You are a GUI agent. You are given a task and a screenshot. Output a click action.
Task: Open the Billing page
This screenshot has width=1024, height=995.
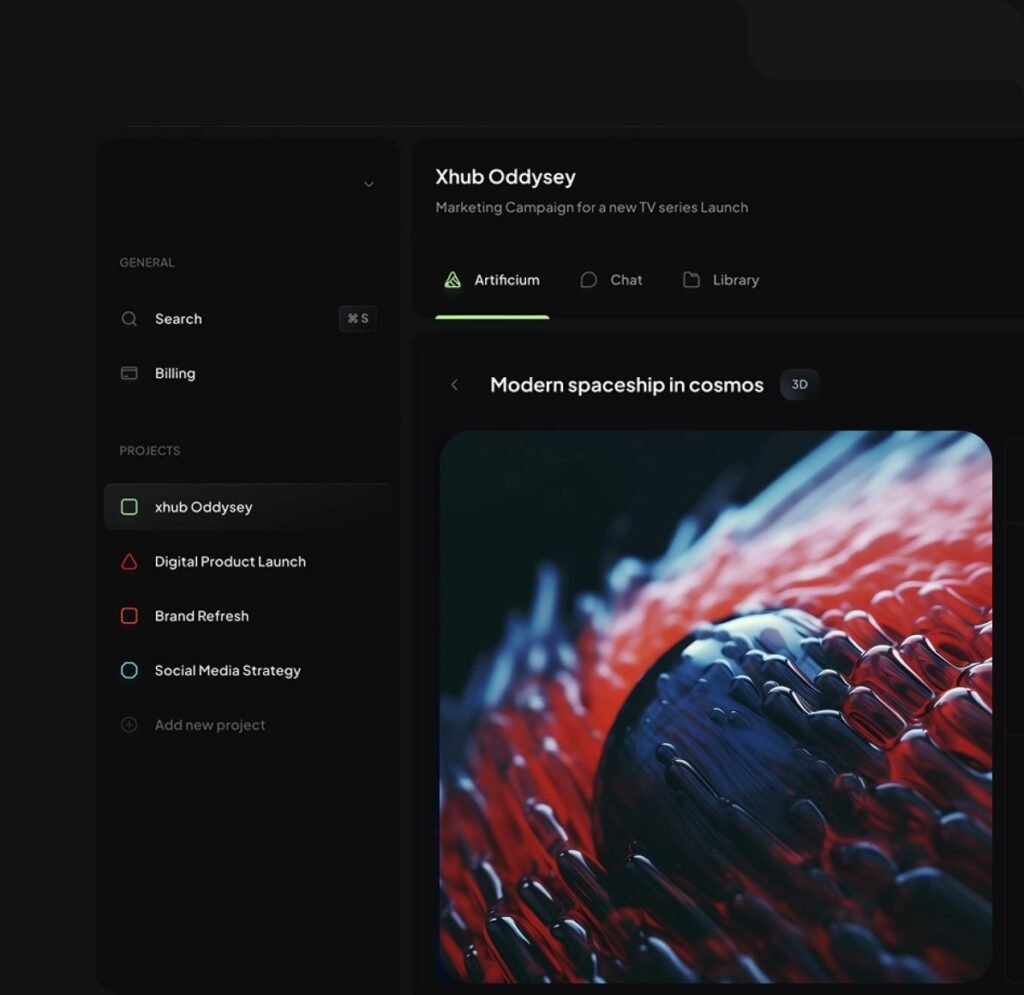tap(175, 373)
